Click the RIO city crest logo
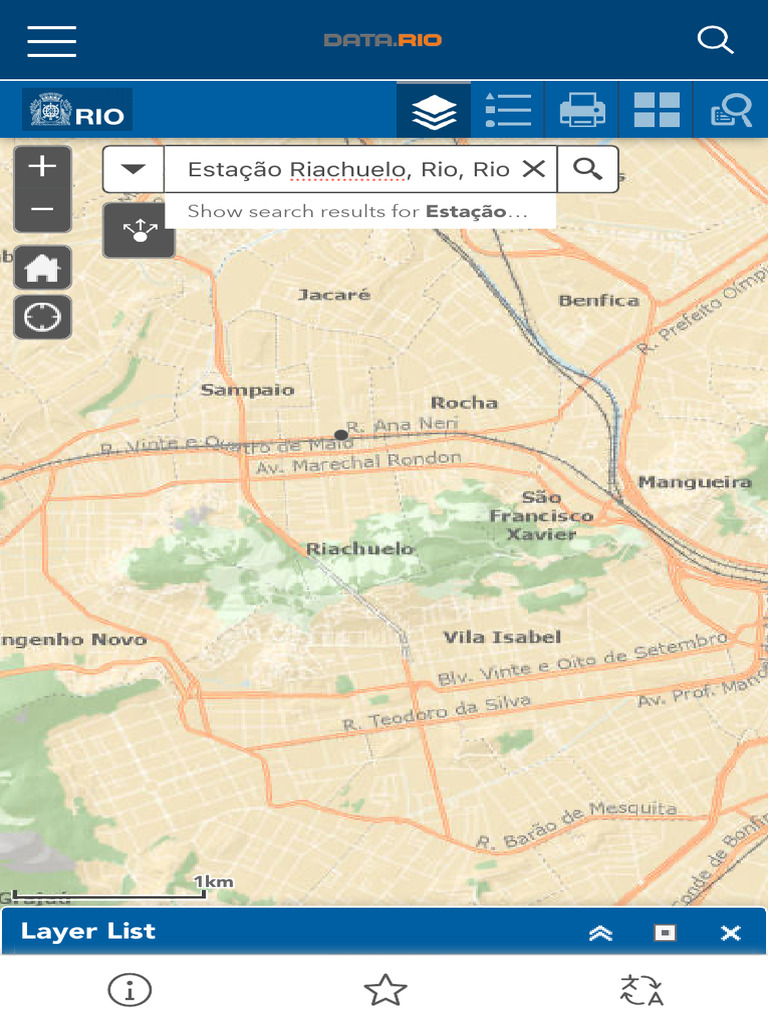 (77, 110)
